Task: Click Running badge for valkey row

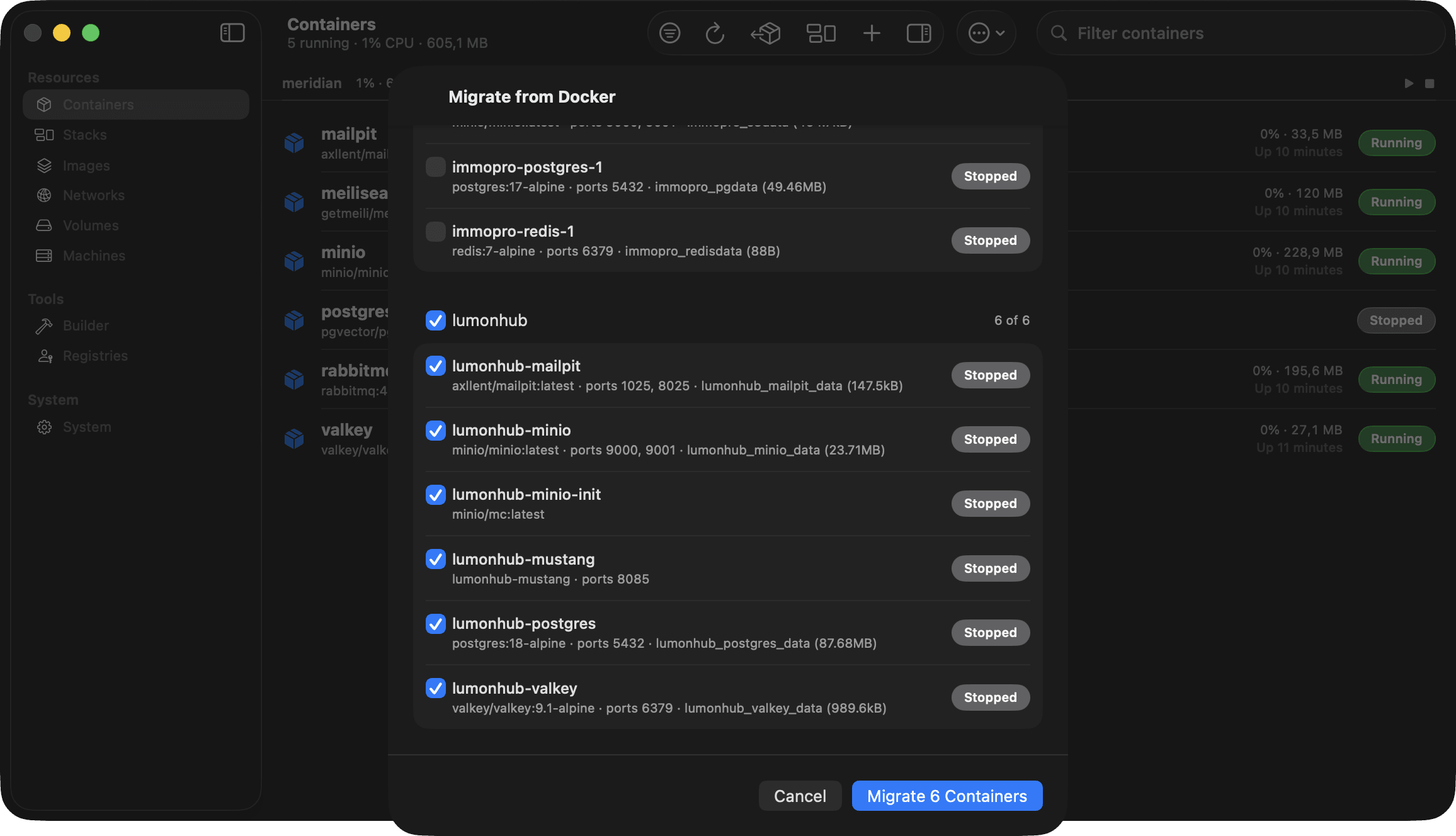Action: coord(1397,439)
